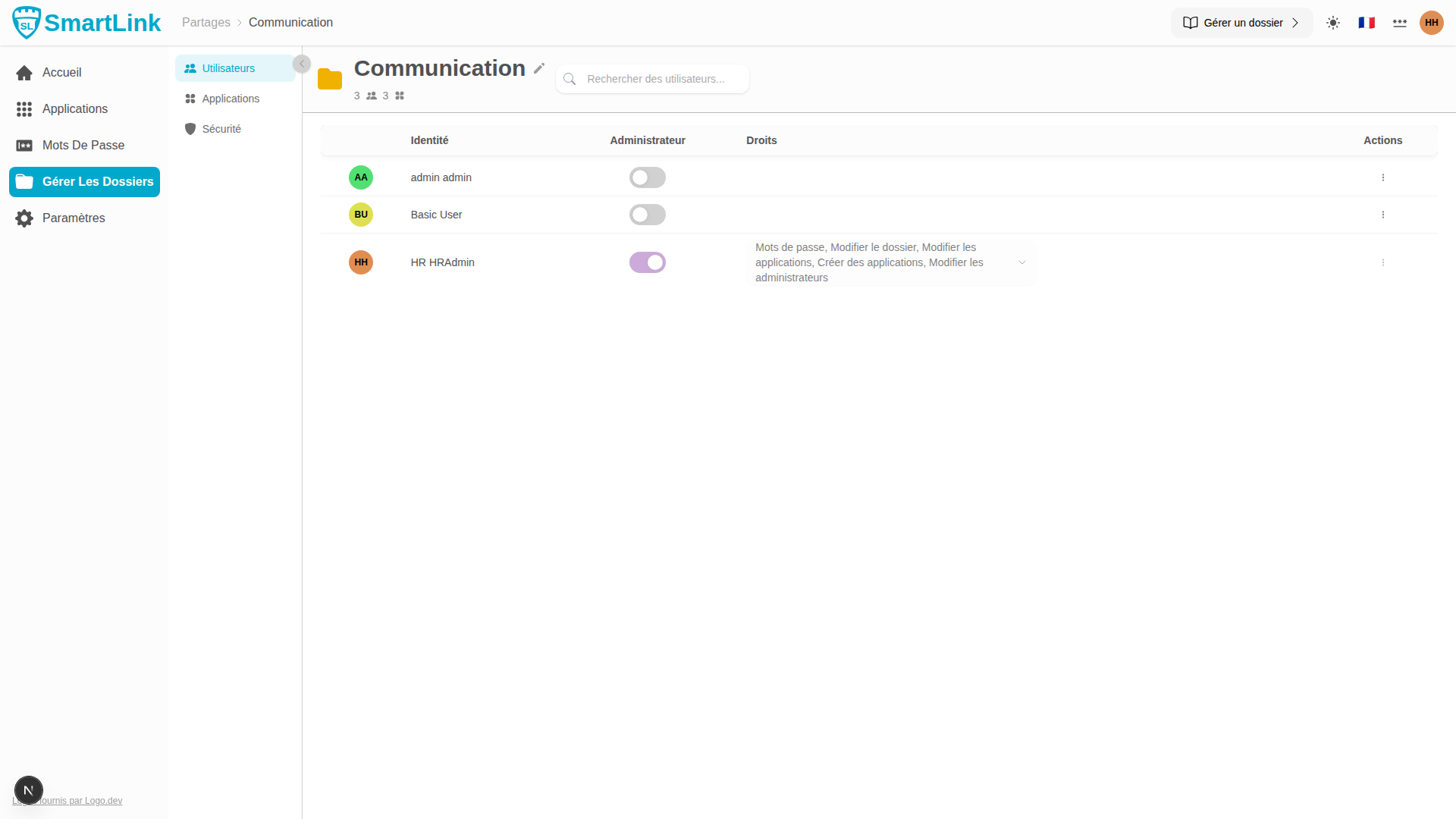This screenshot has height=819, width=1456.
Task: Enable administrator toggle for admin admin
Action: pyautogui.click(x=647, y=177)
